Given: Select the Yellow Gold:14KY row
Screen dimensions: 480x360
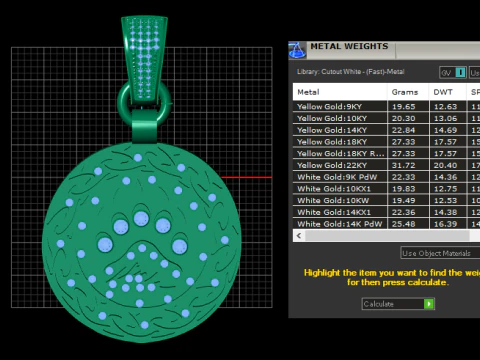Looking at the screenshot, I should point(386,130).
